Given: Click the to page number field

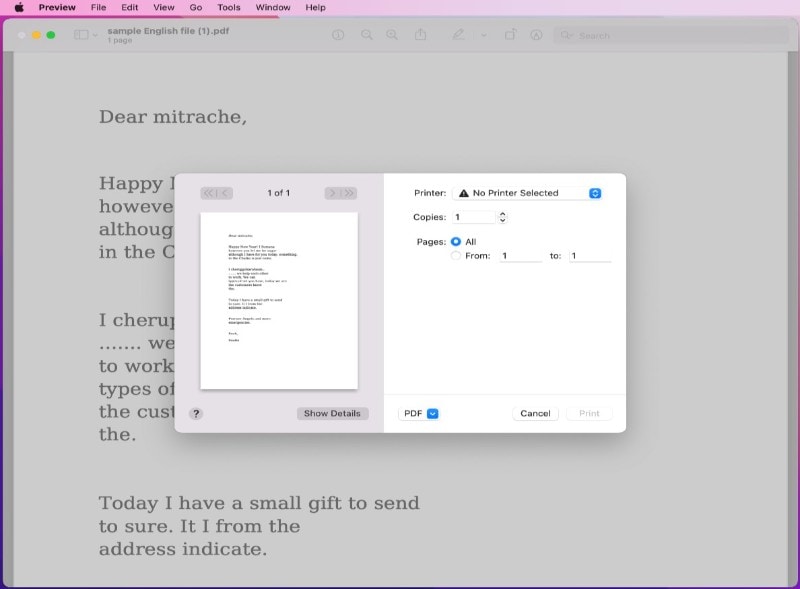Looking at the screenshot, I should 590,256.
